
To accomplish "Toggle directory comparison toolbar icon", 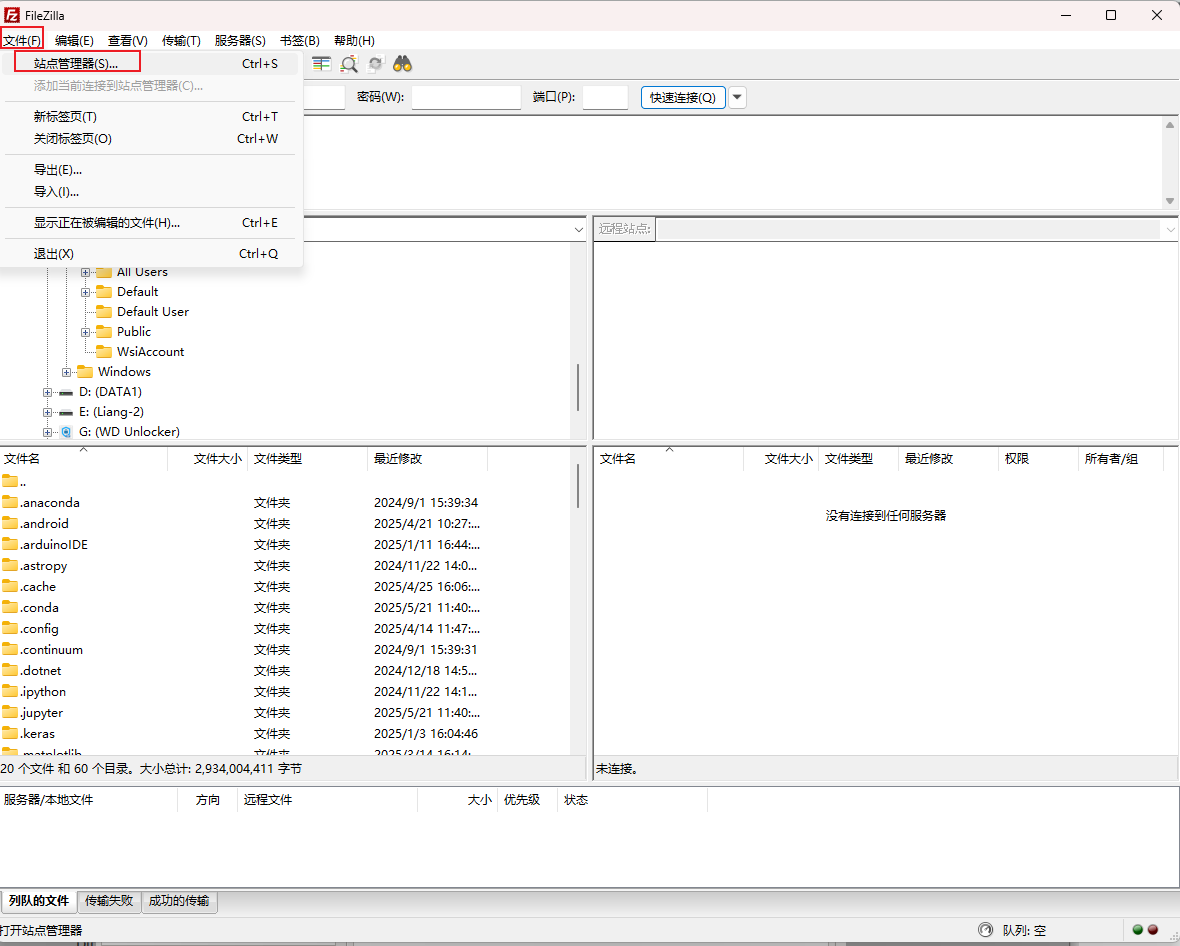I will (321, 64).
